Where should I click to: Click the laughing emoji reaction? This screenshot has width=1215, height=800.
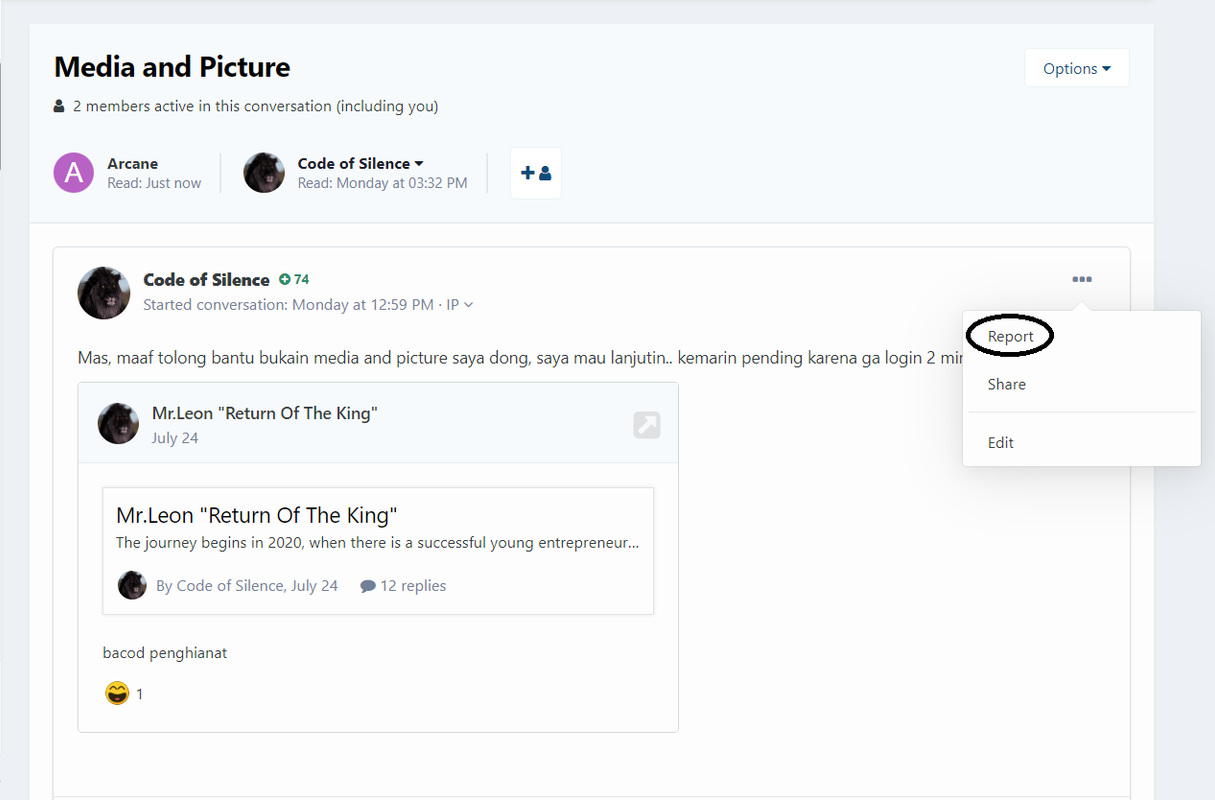click(117, 692)
